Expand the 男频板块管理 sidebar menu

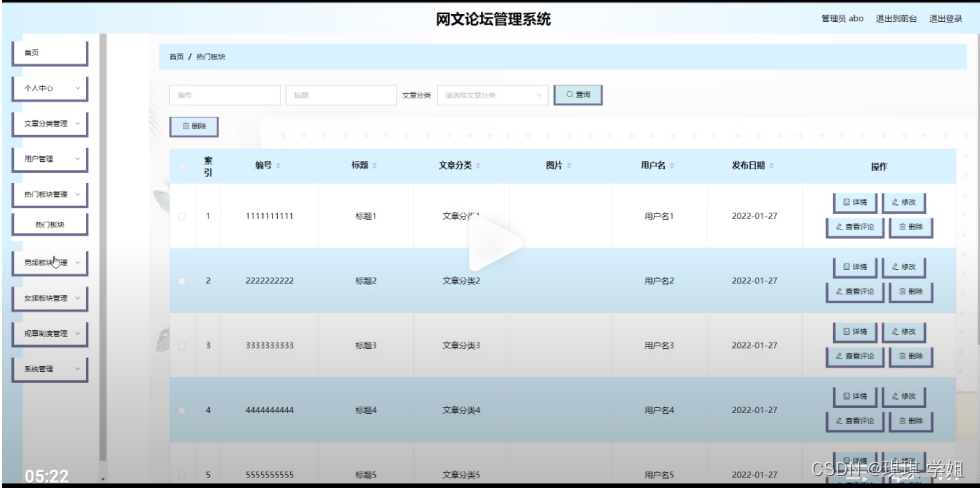[49, 263]
